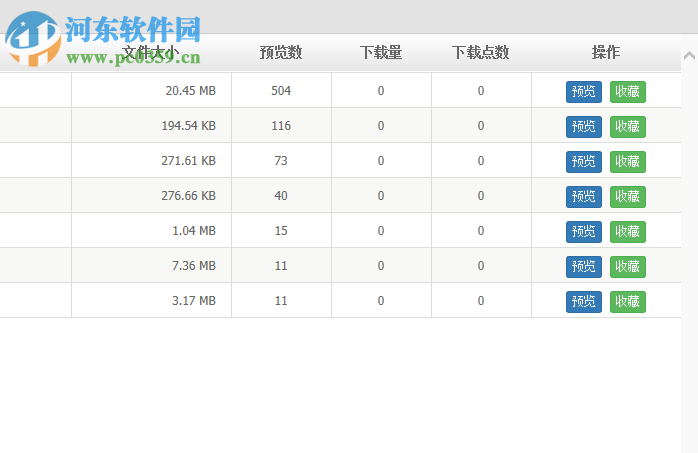This screenshot has width=698, height=453.
Task: Preview the 194.54 KB file
Action: point(584,127)
